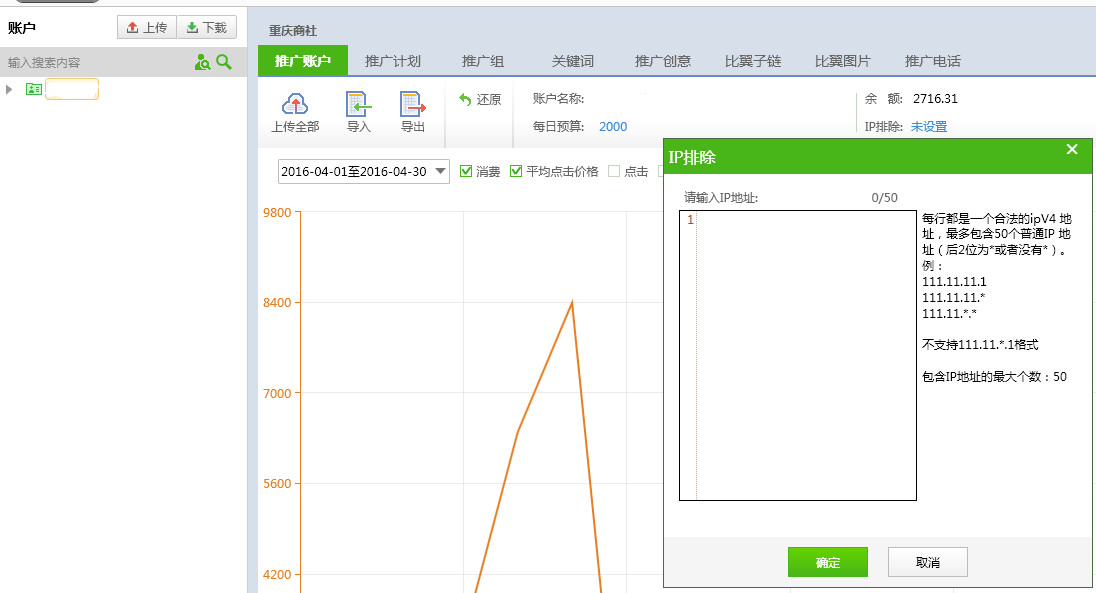This screenshot has width=1096, height=593.
Task: Disable the 消费 checkbox
Action: coord(466,170)
